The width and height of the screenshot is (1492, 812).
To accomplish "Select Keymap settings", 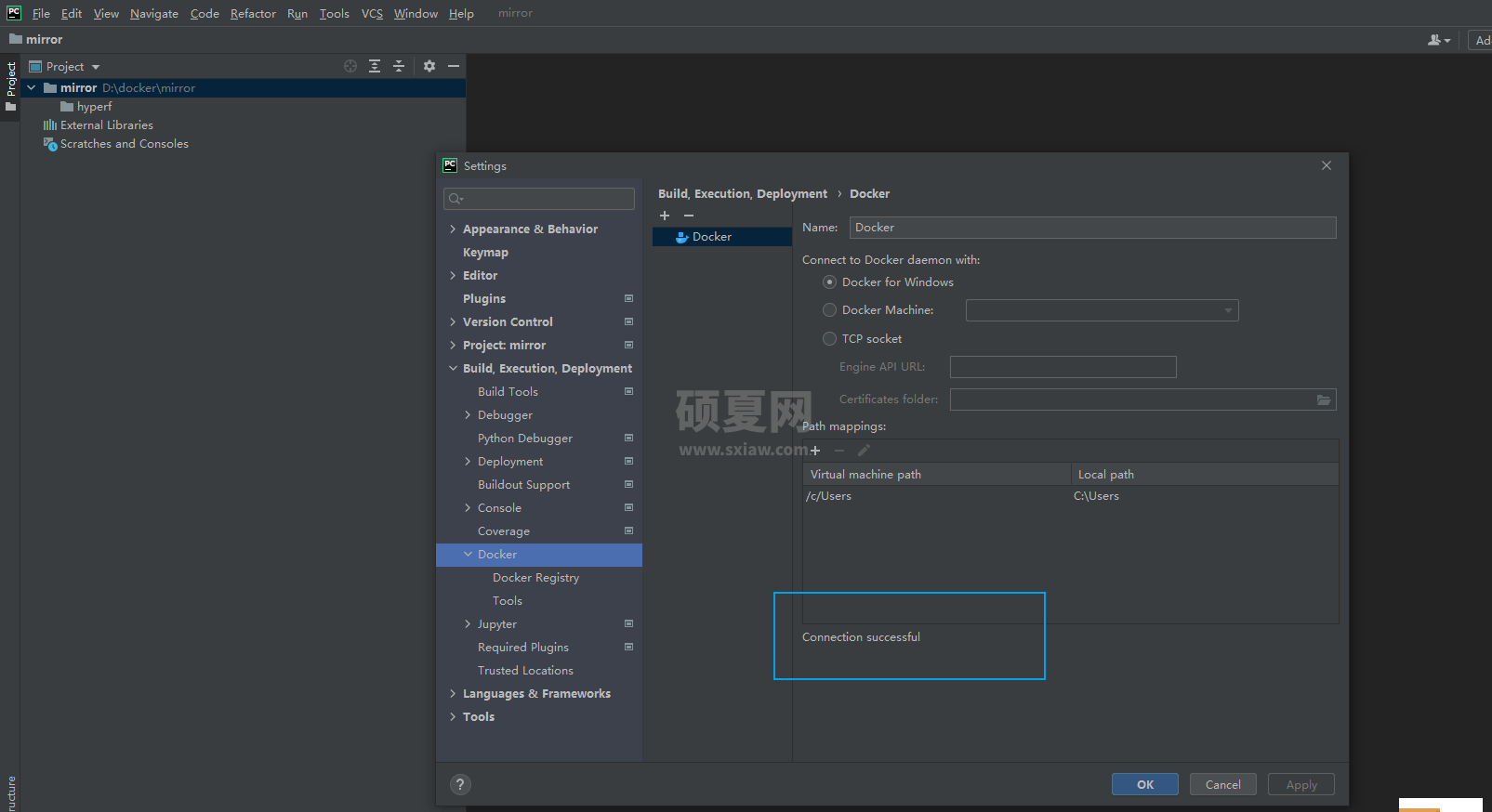I will 485,253.
